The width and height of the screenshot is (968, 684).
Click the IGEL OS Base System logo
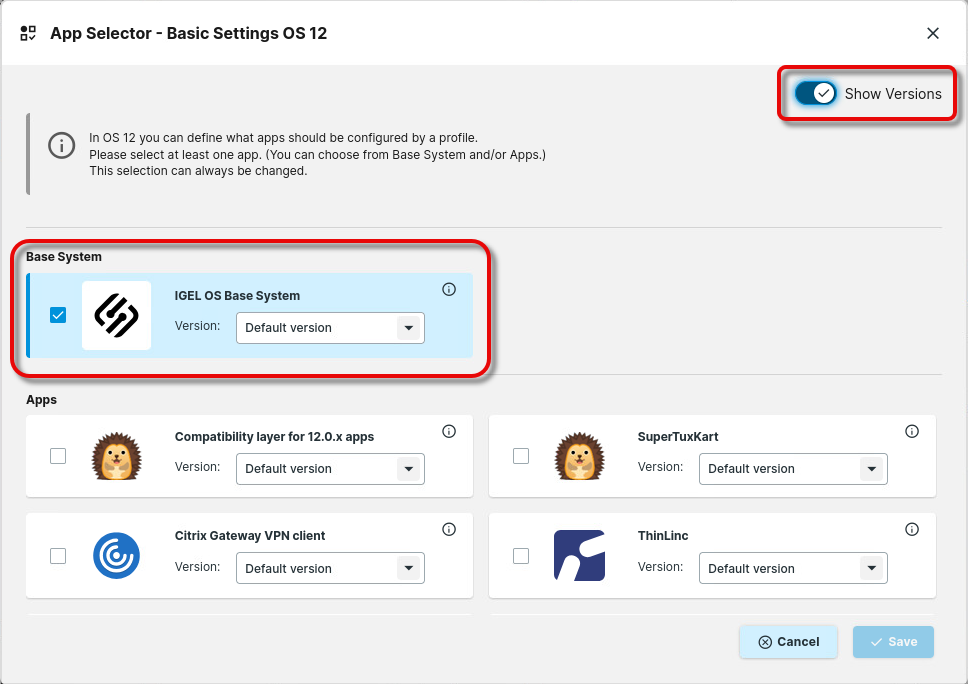coord(116,316)
